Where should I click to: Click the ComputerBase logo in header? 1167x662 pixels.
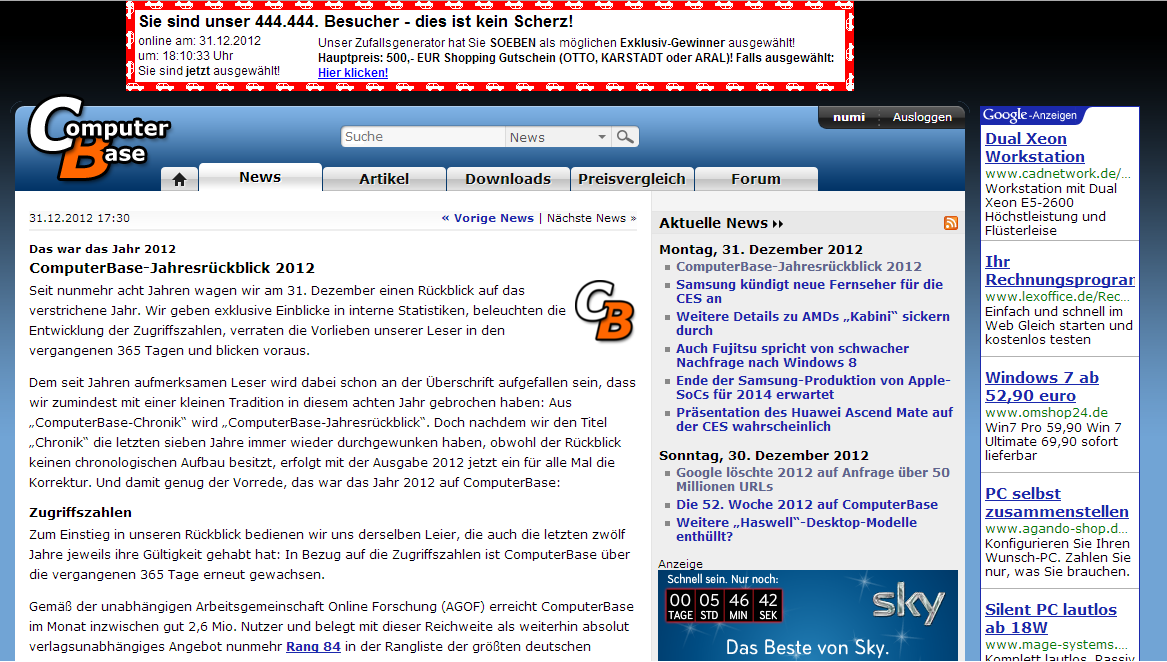tap(98, 139)
